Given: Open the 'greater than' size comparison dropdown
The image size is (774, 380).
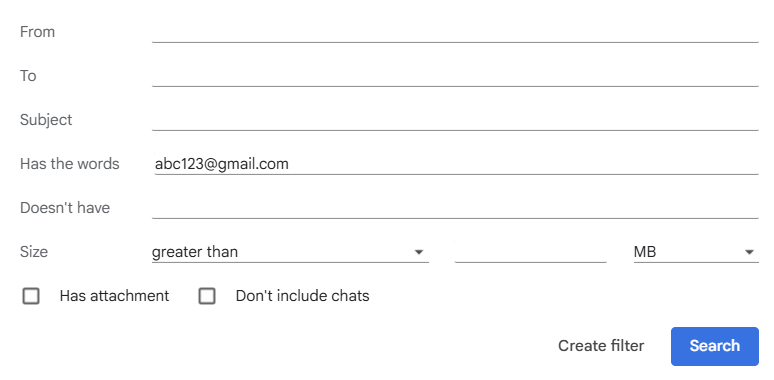Looking at the screenshot, I should (x=290, y=252).
